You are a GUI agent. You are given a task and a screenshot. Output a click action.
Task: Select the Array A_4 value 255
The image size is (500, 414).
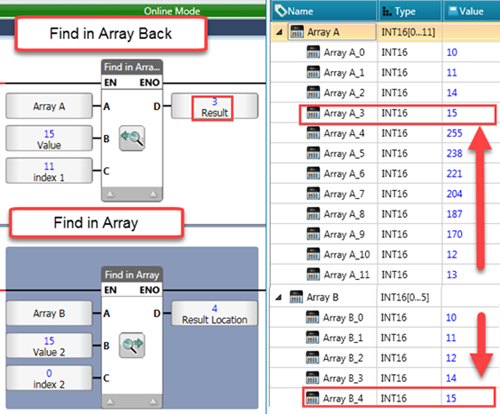[454, 133]
